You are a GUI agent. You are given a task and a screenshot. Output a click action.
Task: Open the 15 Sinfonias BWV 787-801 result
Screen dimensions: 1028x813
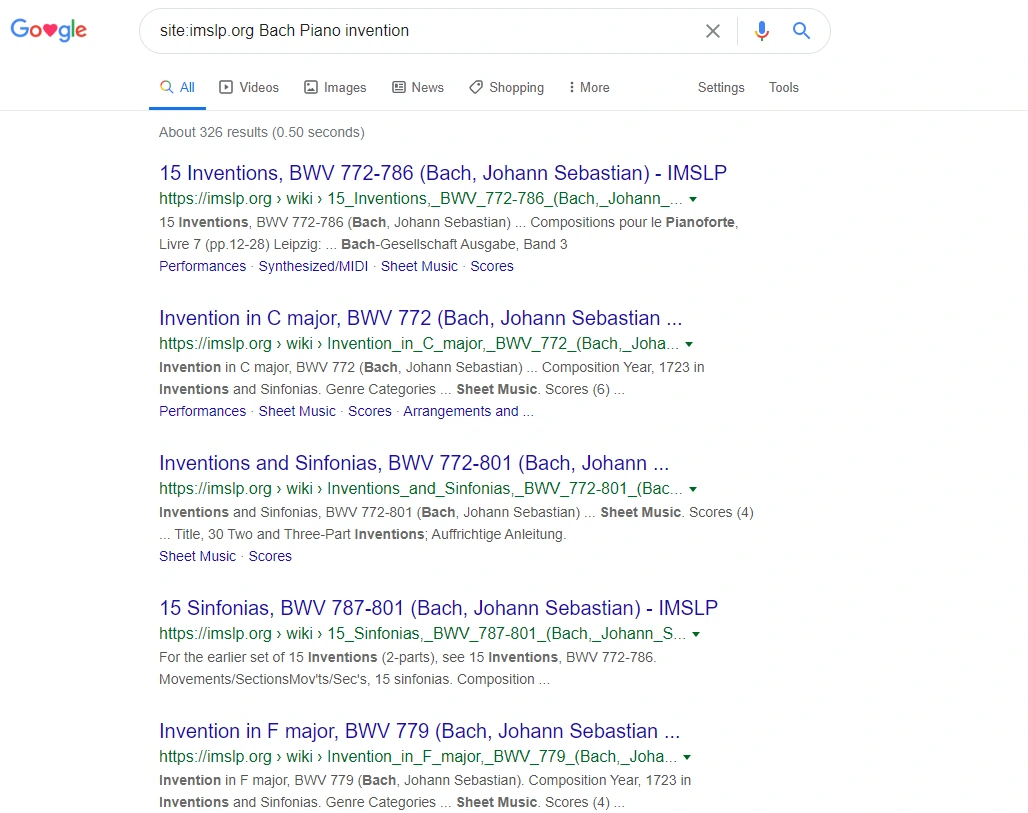[x=438, y=608]
